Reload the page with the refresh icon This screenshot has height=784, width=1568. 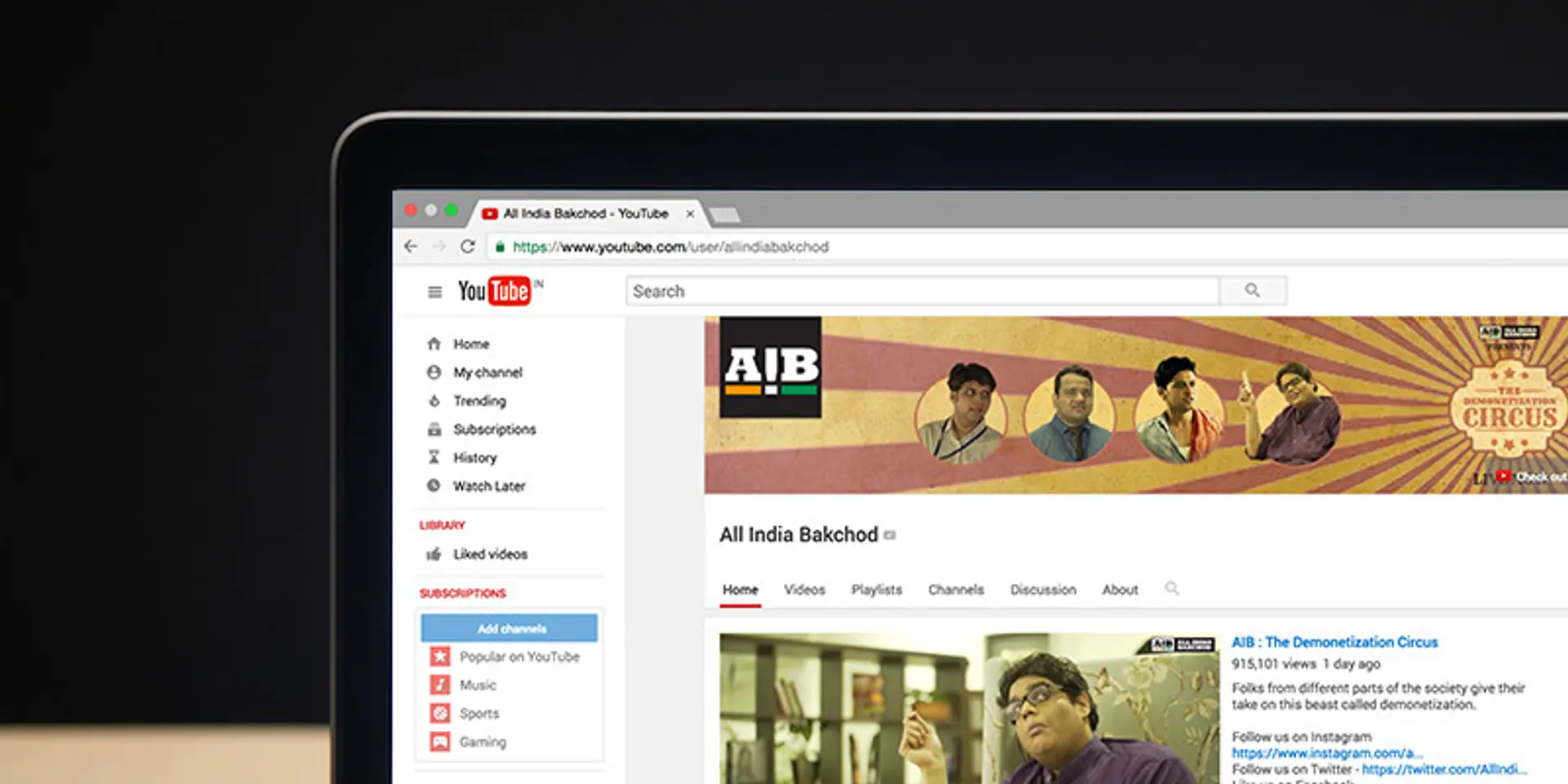(468, 246)
